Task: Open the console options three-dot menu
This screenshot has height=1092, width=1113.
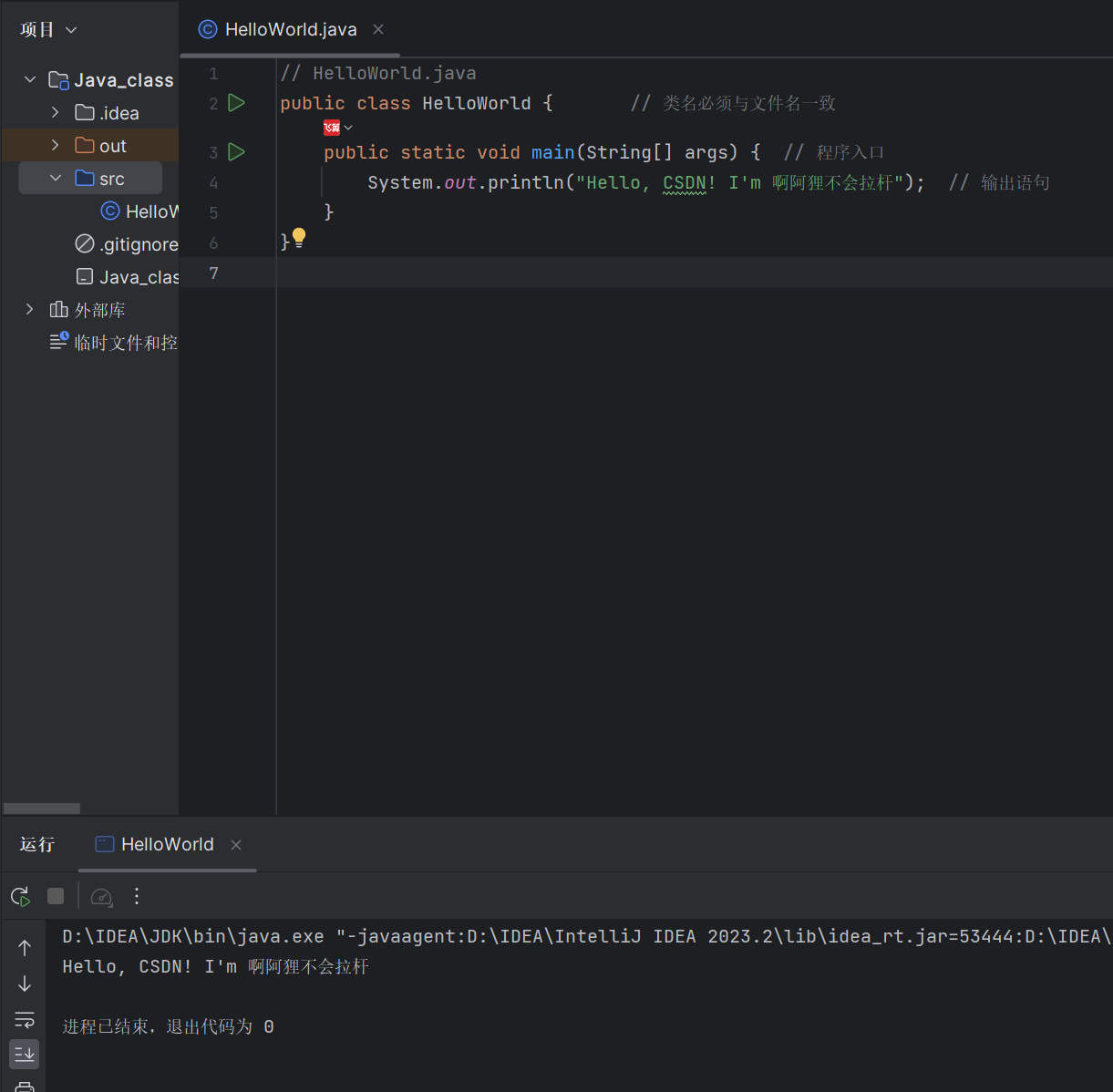Action: [136, 896]
